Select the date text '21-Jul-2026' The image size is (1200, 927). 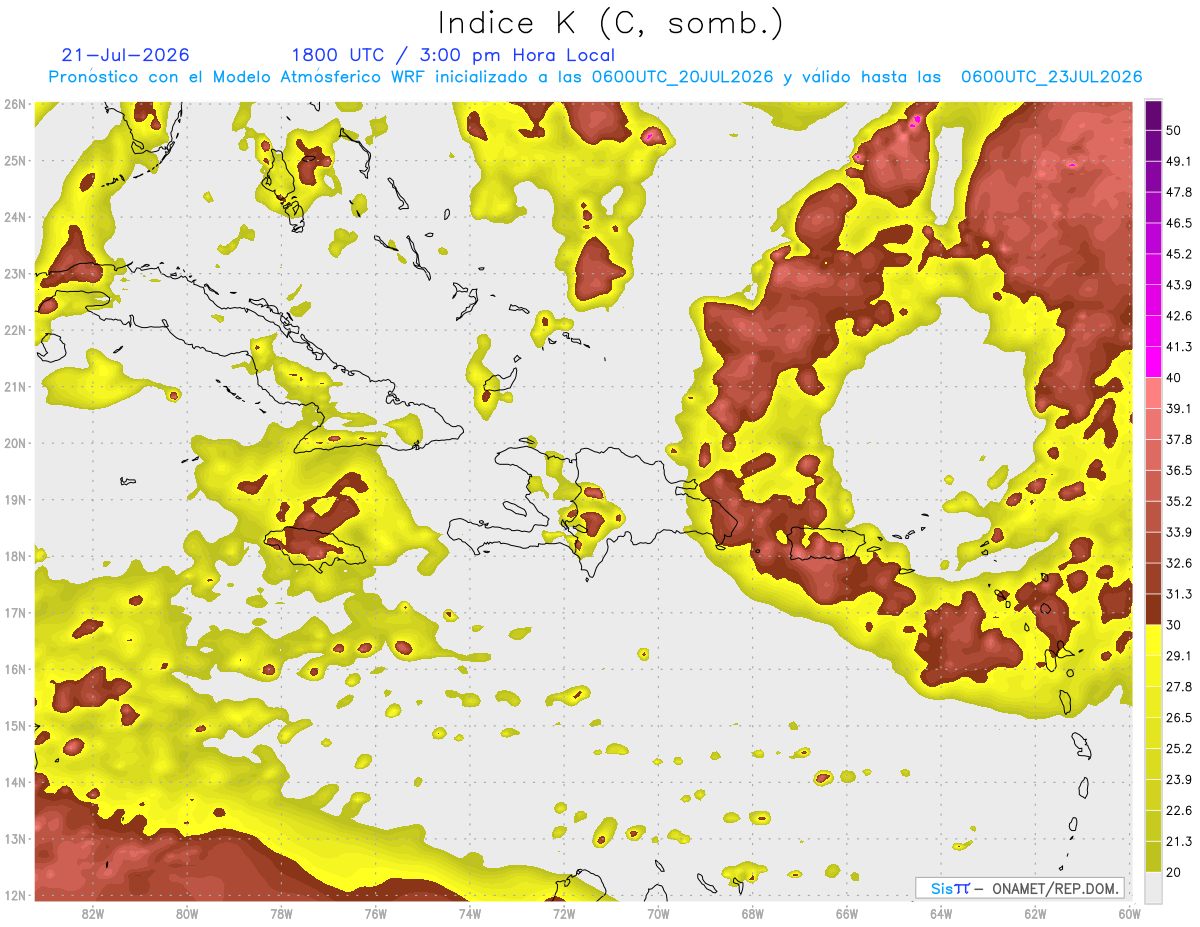[125, 55]
